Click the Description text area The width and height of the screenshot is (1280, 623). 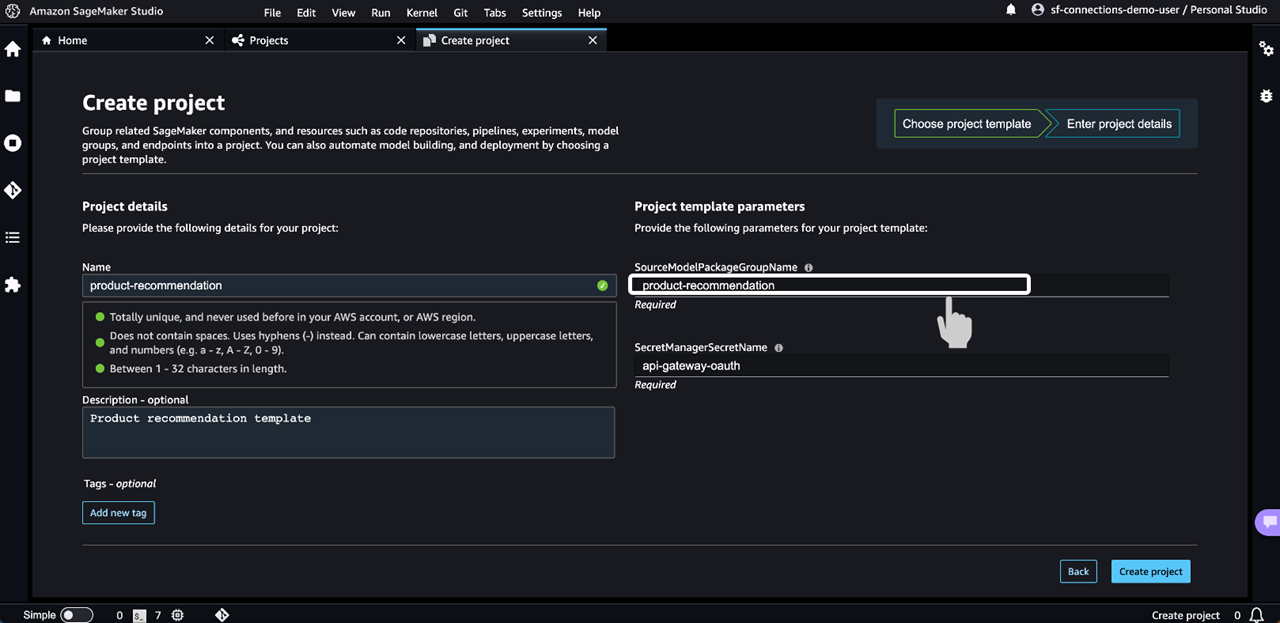point(348,432)
